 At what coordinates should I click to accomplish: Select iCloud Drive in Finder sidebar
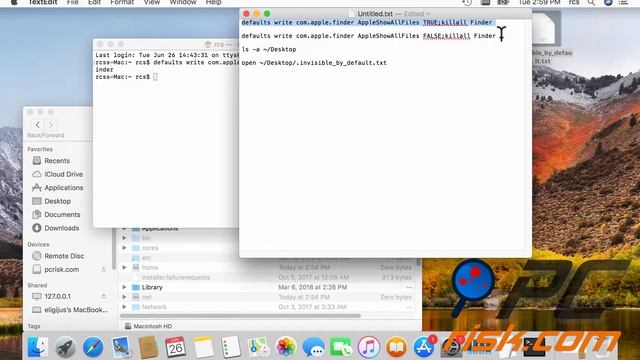(x=63, y=174)
